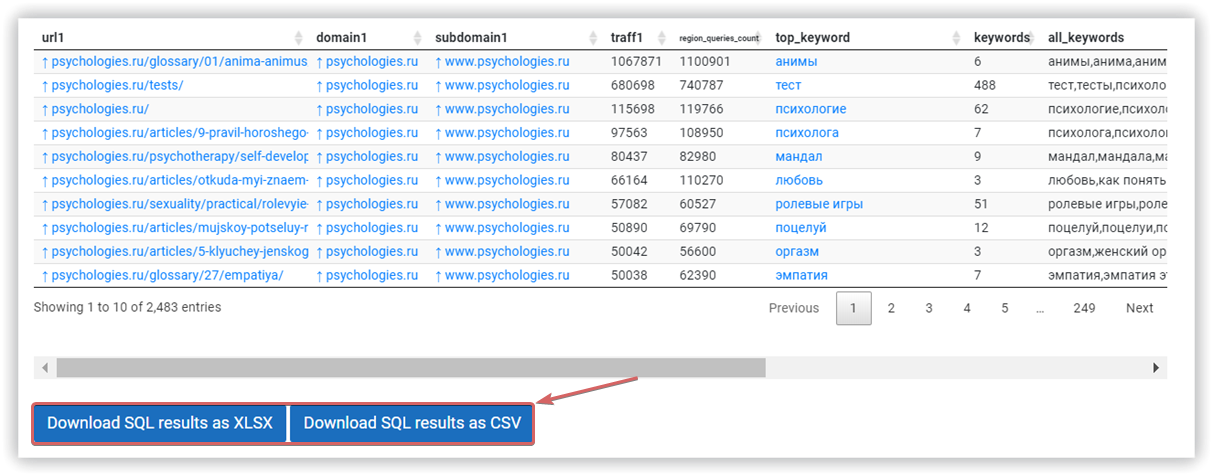The image size is (1213, 476).
Task: Open the psychologies.ru/tests/ URL link
Action: [112, 85]
